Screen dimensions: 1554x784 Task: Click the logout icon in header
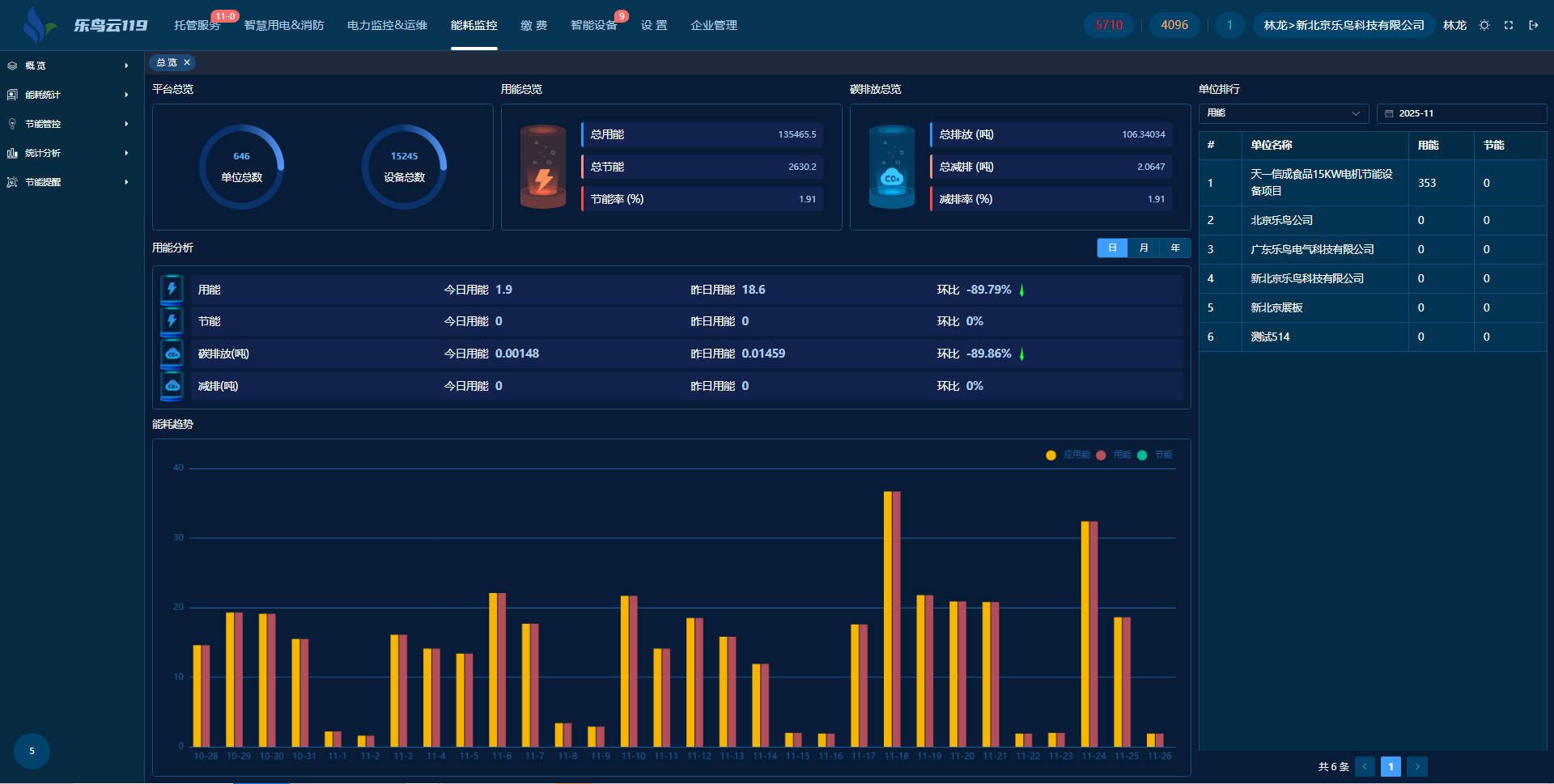1533,25
